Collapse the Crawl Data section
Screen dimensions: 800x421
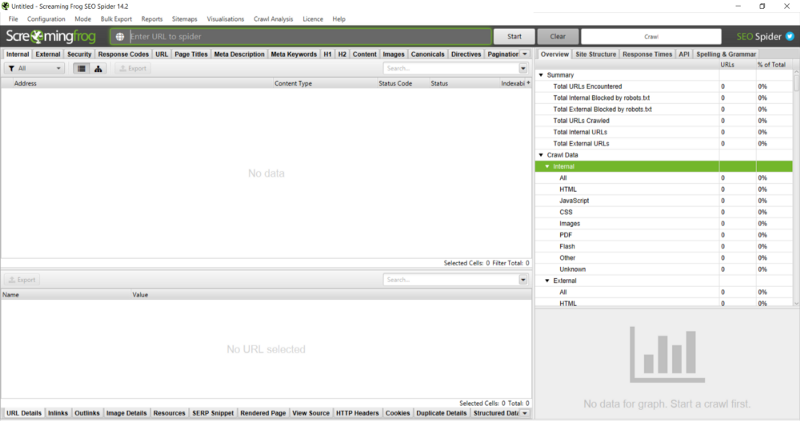[541, 155]
